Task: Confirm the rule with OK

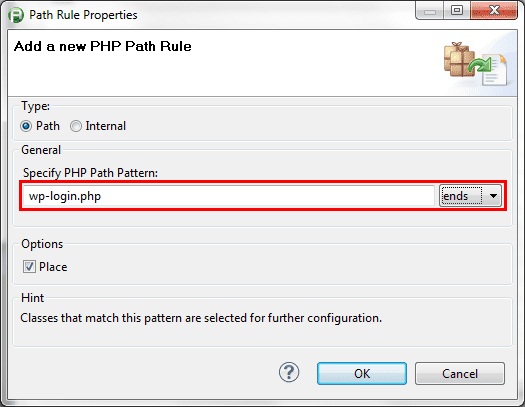Action: pyautogui.click(x=362, y=374)
